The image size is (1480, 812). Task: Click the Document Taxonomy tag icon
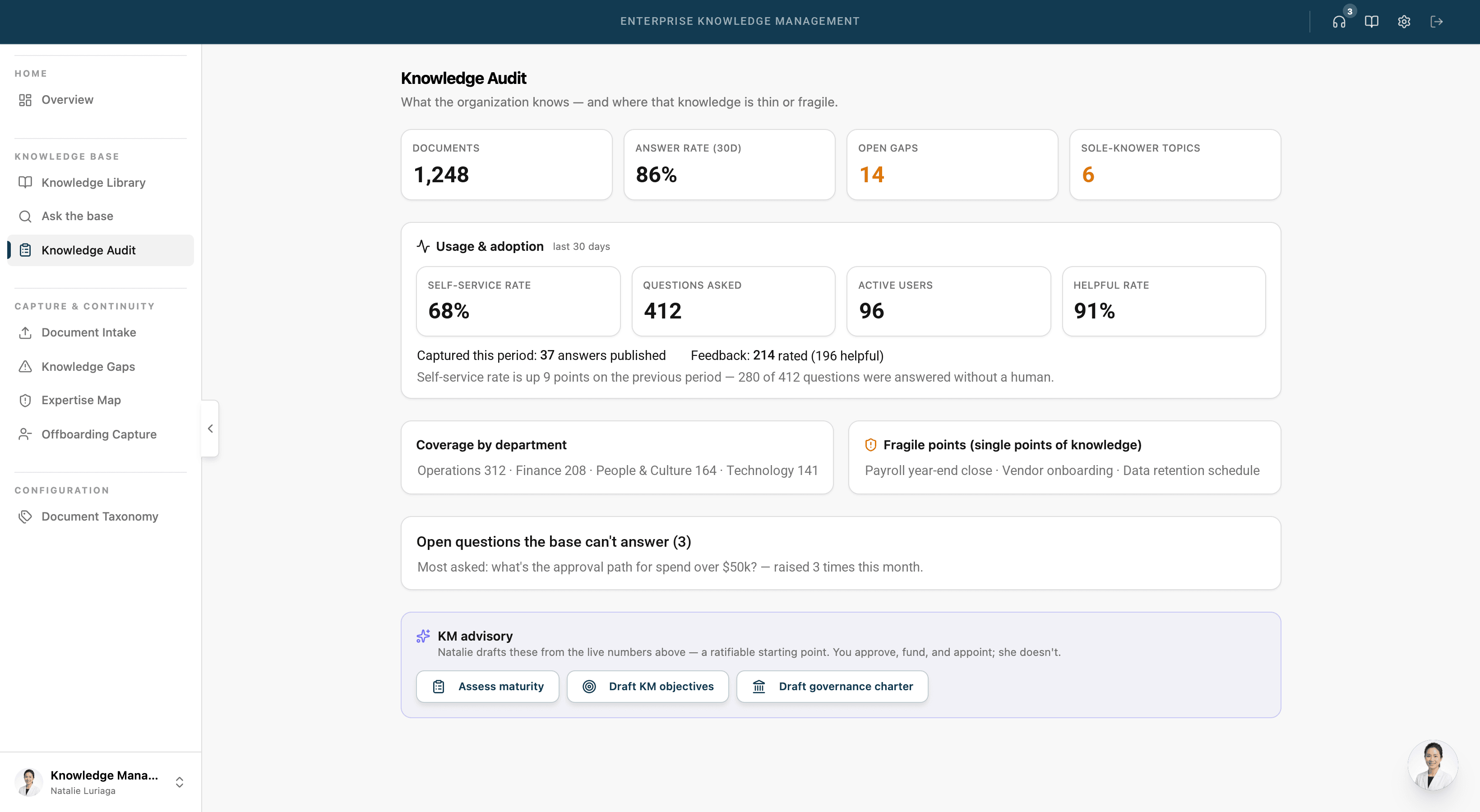point(25,517)
